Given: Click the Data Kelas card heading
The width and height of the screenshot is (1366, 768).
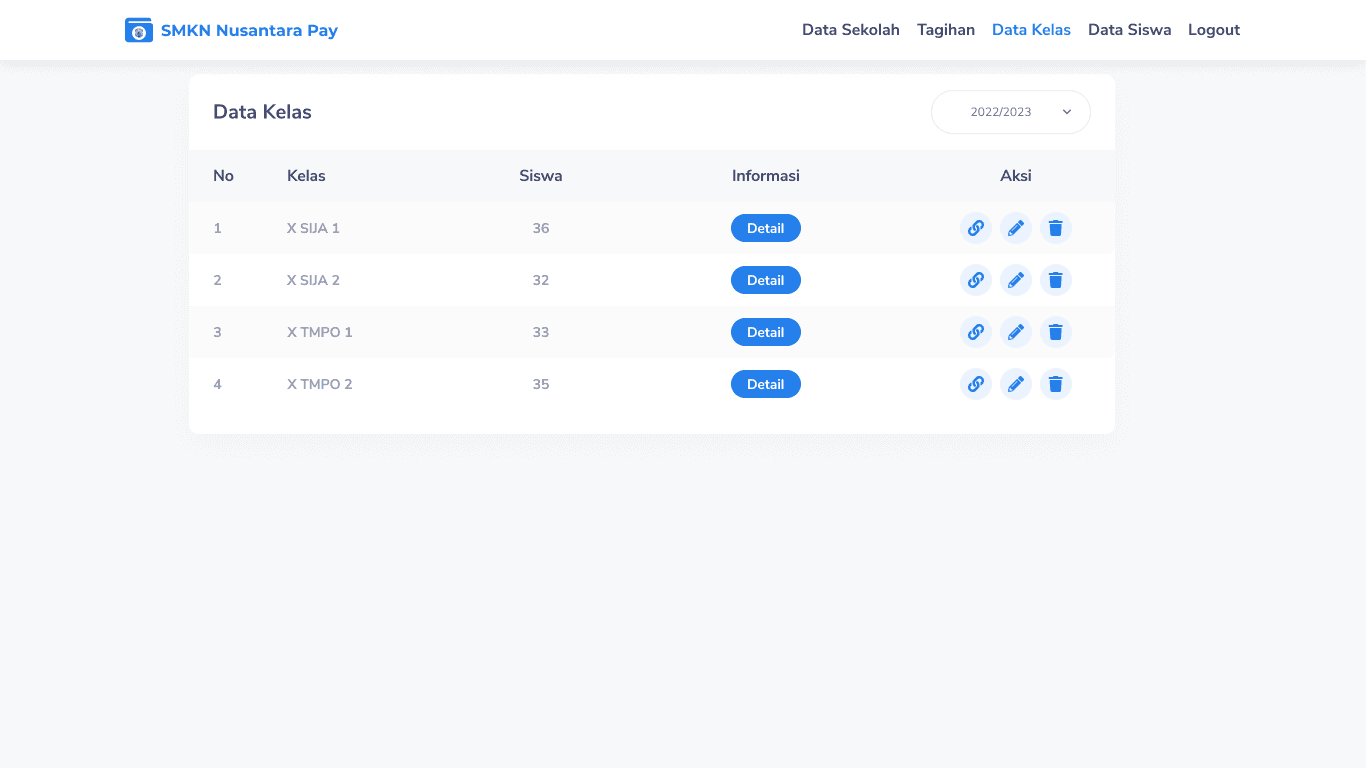Looking at the screenshot, I should [262, 112].
